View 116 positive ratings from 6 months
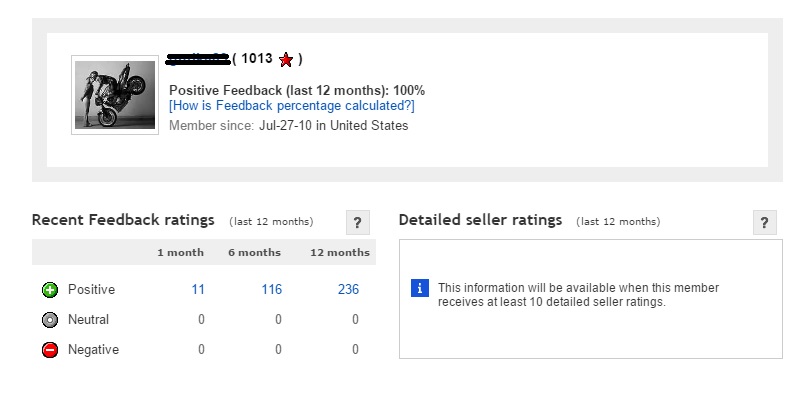791x393 pixels. pyautogui.click(x=271, y=290)
